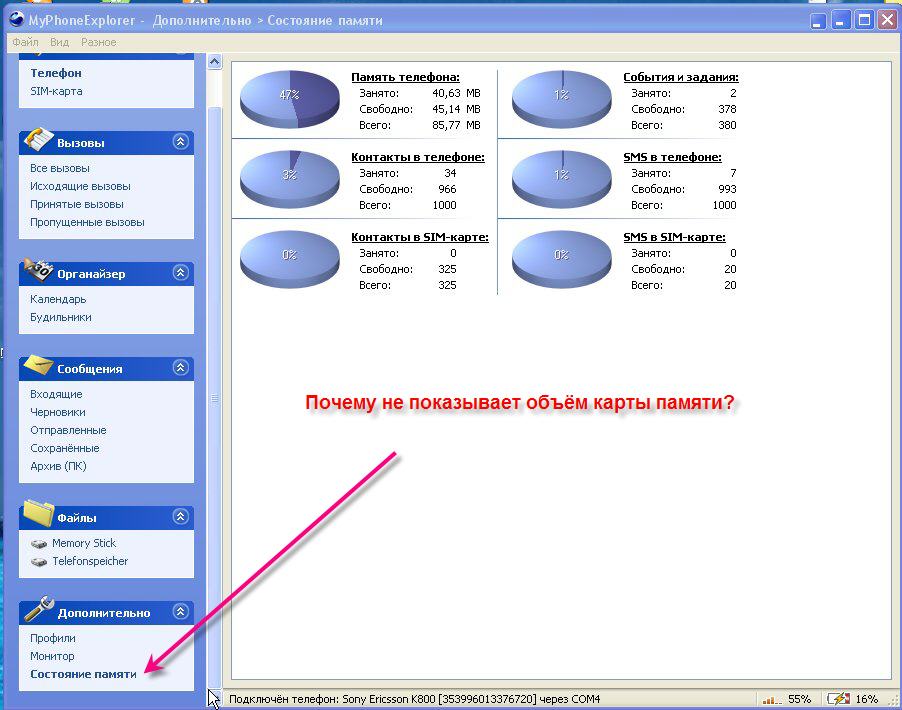Click the wrench icon in Дополнительно header
902x710 pixels.
[38, 609]
